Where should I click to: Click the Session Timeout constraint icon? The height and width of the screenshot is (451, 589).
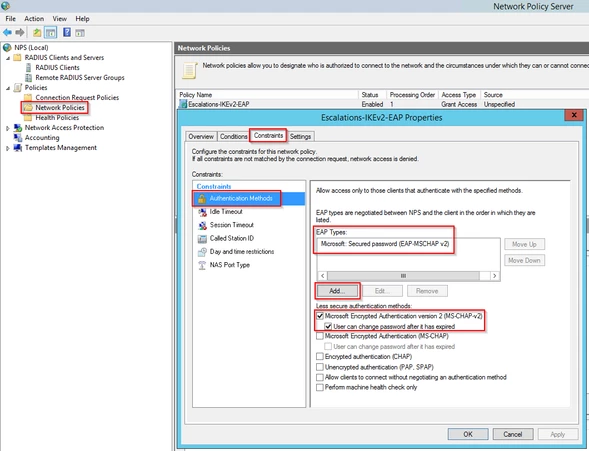click(202, 225)
